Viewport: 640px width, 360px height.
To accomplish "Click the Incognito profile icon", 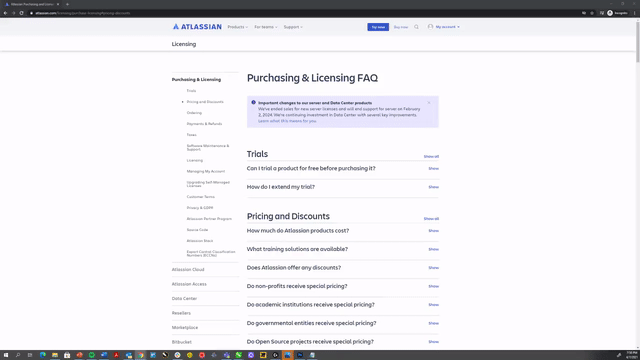I will coord(610,13).
